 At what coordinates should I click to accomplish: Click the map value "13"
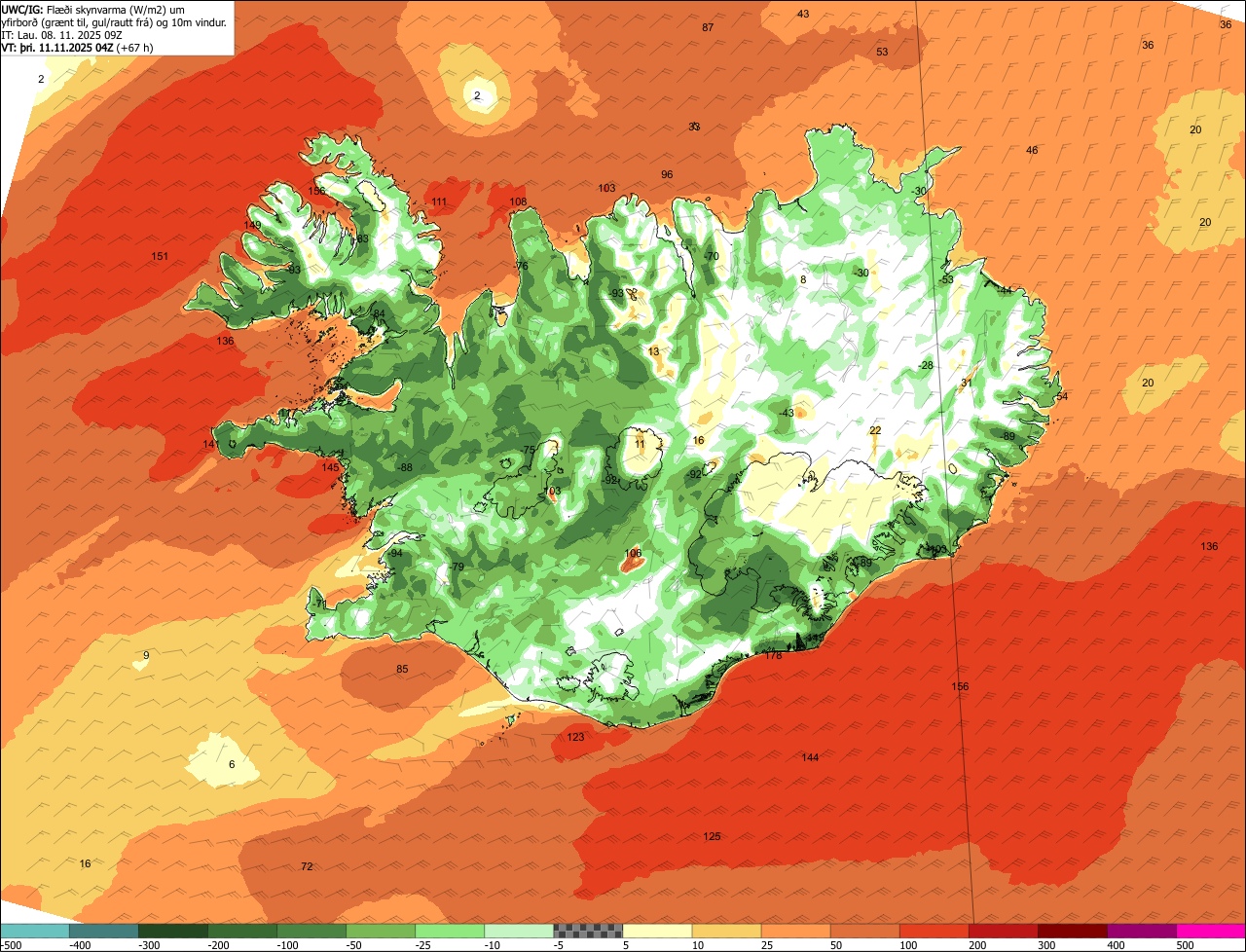coord(653,351)
